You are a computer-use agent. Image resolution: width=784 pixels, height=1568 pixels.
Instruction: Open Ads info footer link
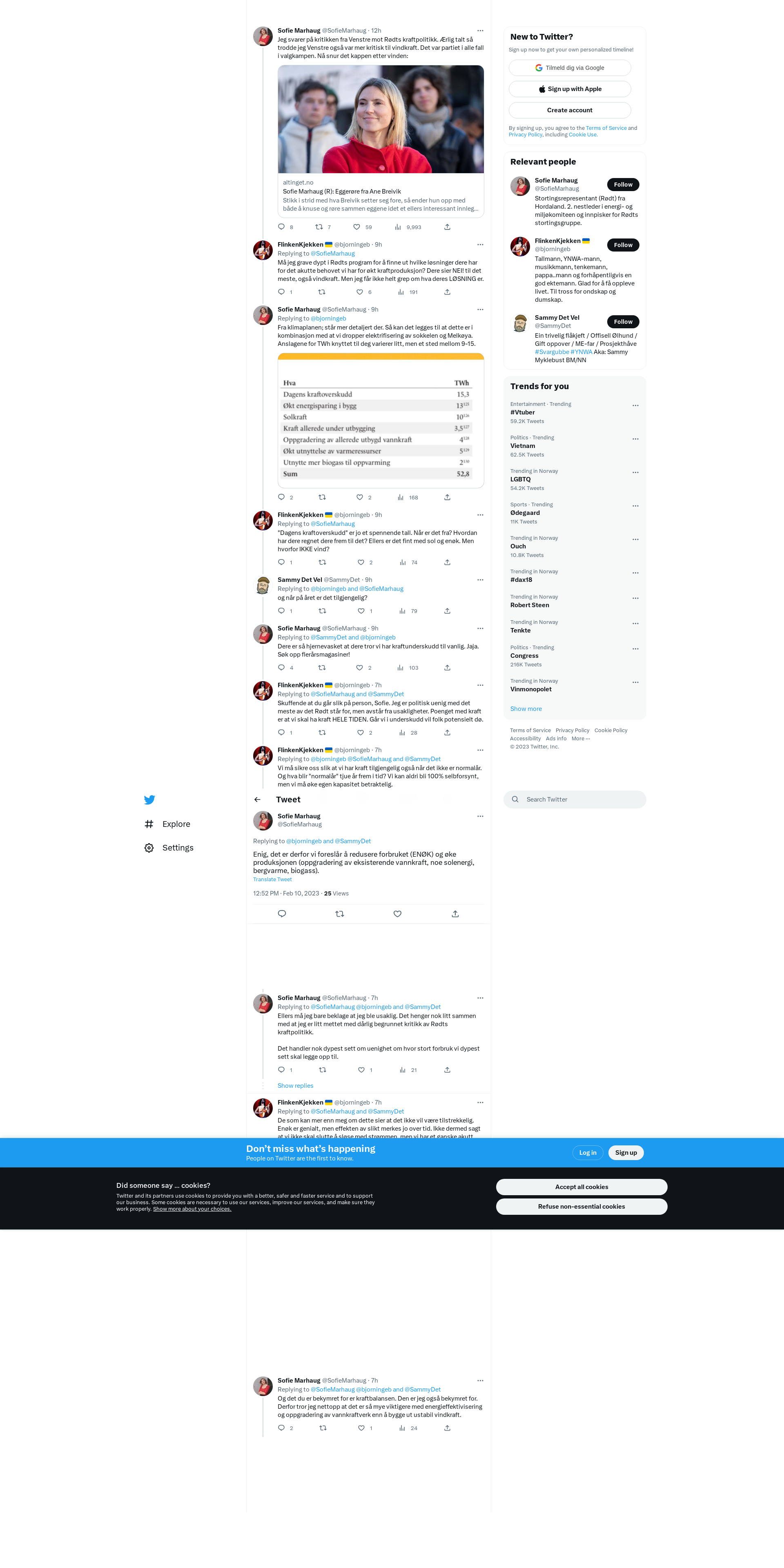pos(556,738)
